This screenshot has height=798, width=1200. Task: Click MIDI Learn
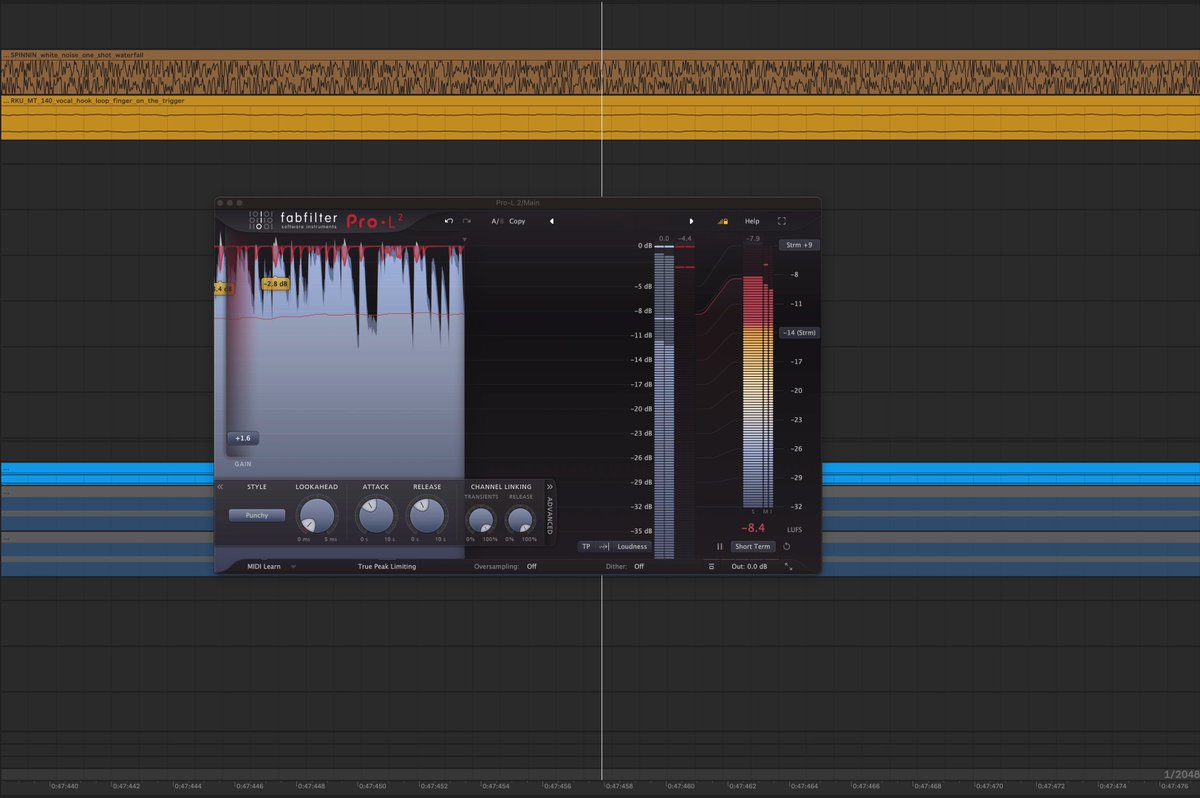pos(264,566)
